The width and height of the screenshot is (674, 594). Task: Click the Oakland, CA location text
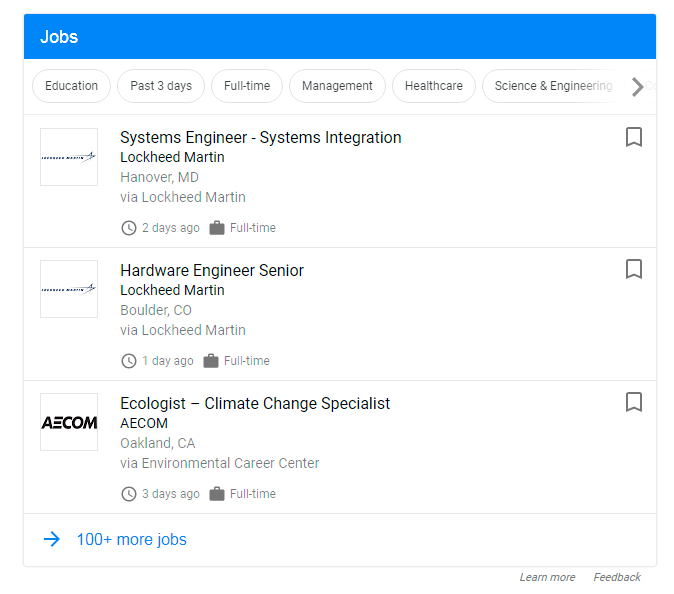(x=158, y=443)
